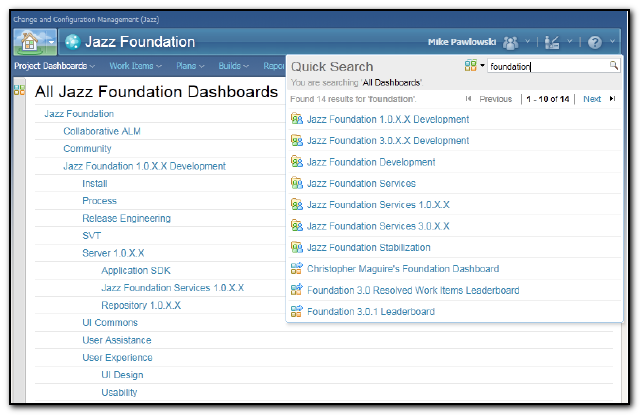640x415 pixels.
Task: Go to last page of results
Action: pyautogui.click(x=612, y=99)
